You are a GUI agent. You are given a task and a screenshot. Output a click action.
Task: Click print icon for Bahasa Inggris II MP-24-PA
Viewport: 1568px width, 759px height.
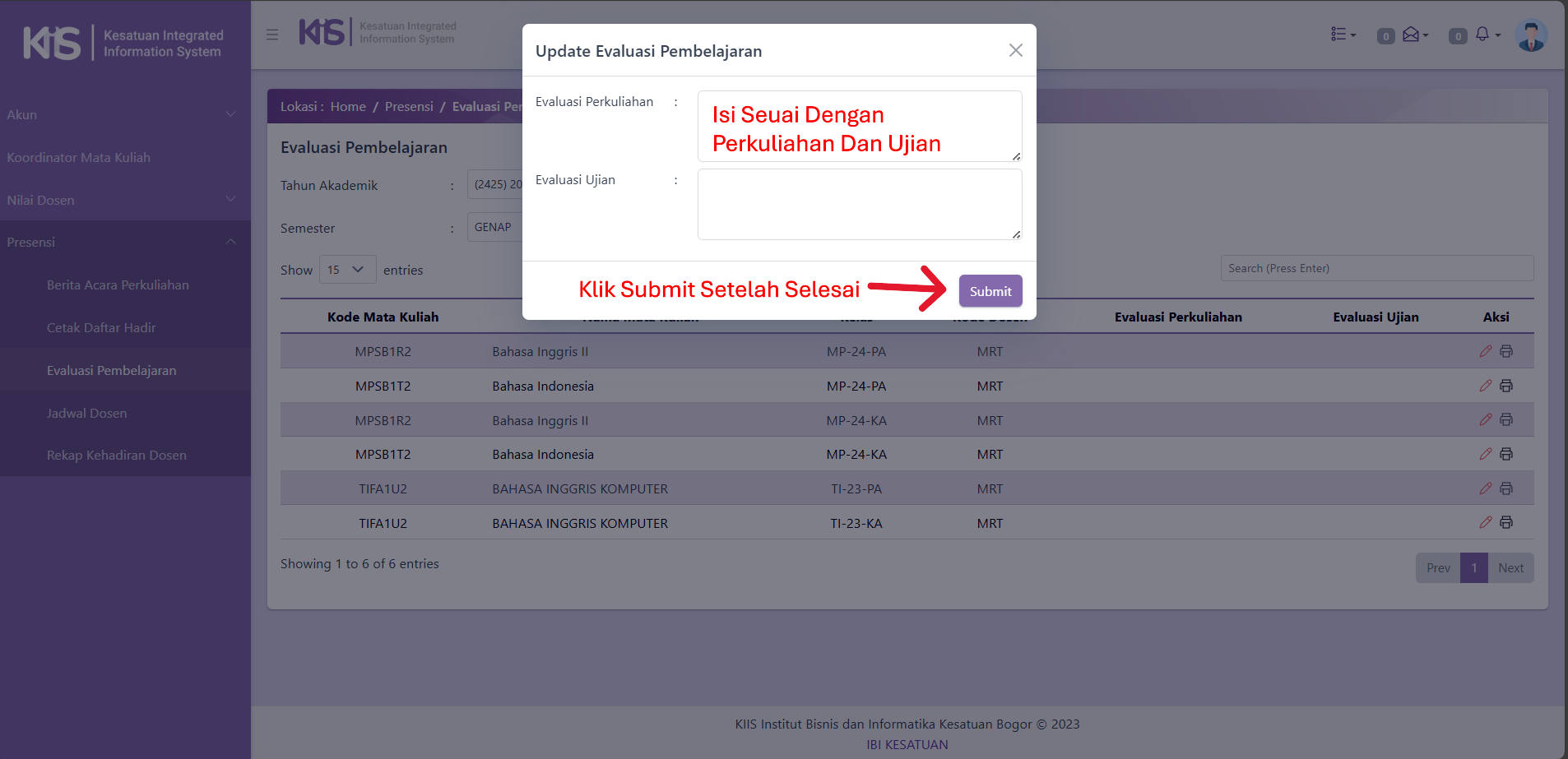coord(1506,351)
